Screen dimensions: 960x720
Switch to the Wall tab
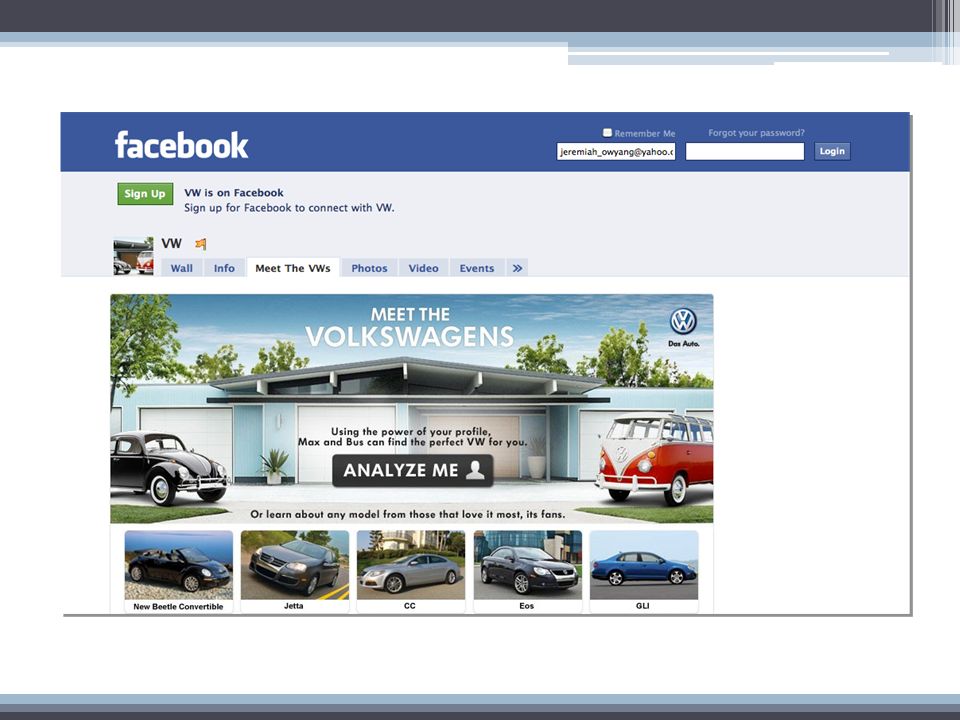tap(181, 268)
